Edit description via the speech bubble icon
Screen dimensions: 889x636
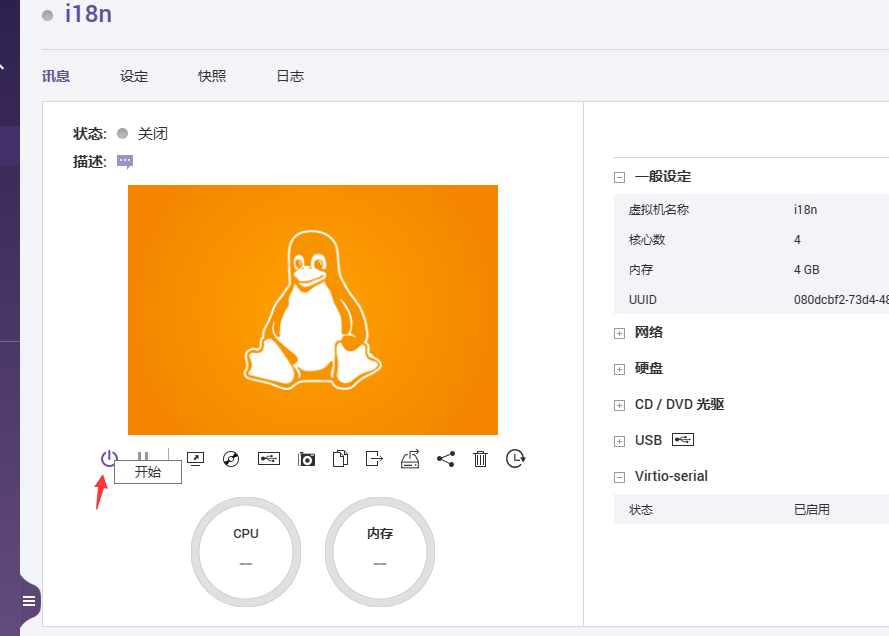click(x=125, y=162)
